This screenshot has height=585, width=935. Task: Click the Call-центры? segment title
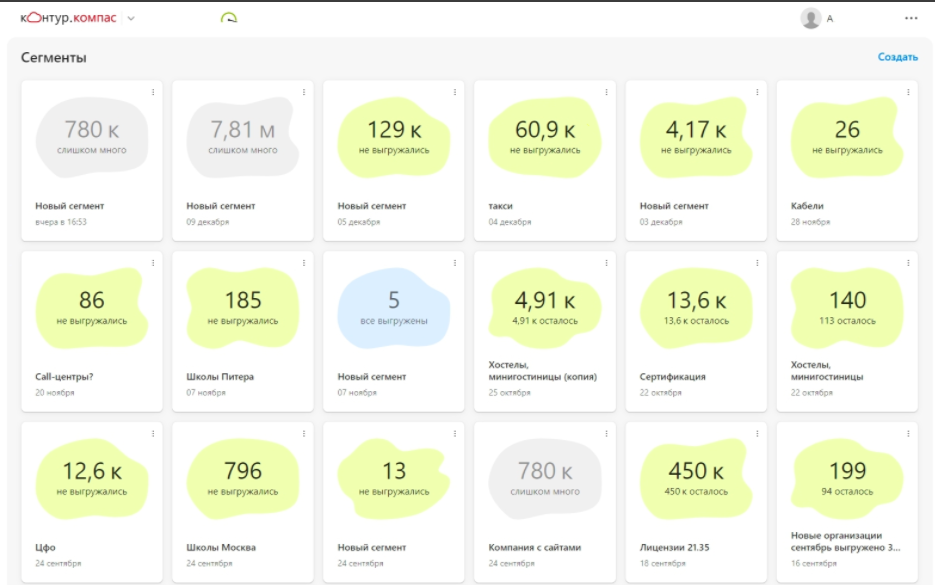tap(64, 377)
